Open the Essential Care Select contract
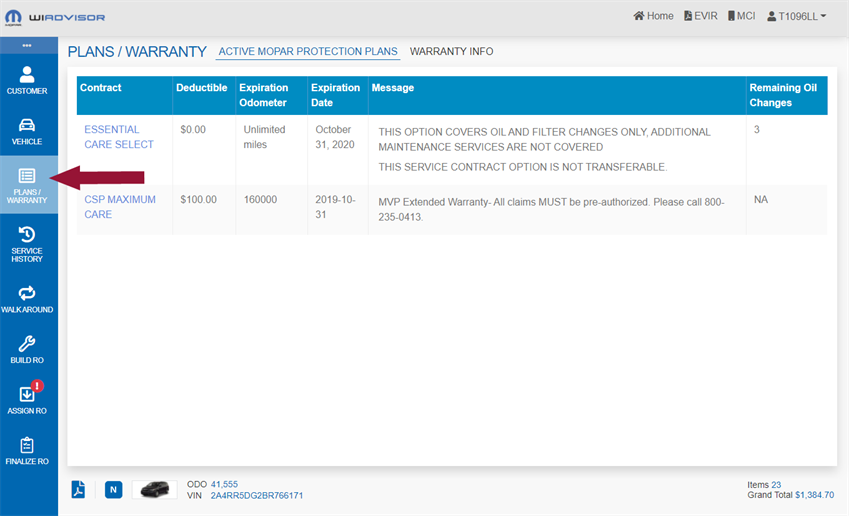The height and width of the screenshot is (516, 849). pyautogui.click(x=119, y=137)
